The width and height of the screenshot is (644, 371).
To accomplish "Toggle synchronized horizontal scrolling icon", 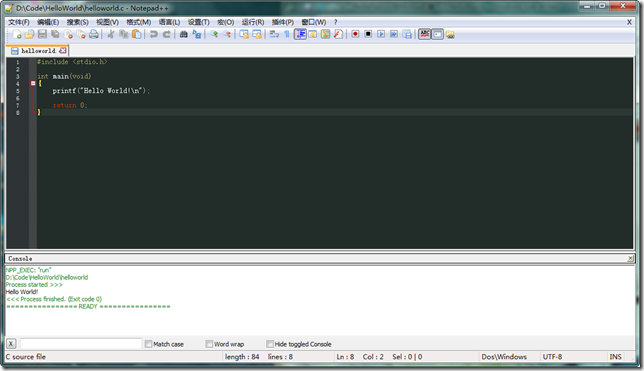I will pyautogui.click(x=257, y=35).
